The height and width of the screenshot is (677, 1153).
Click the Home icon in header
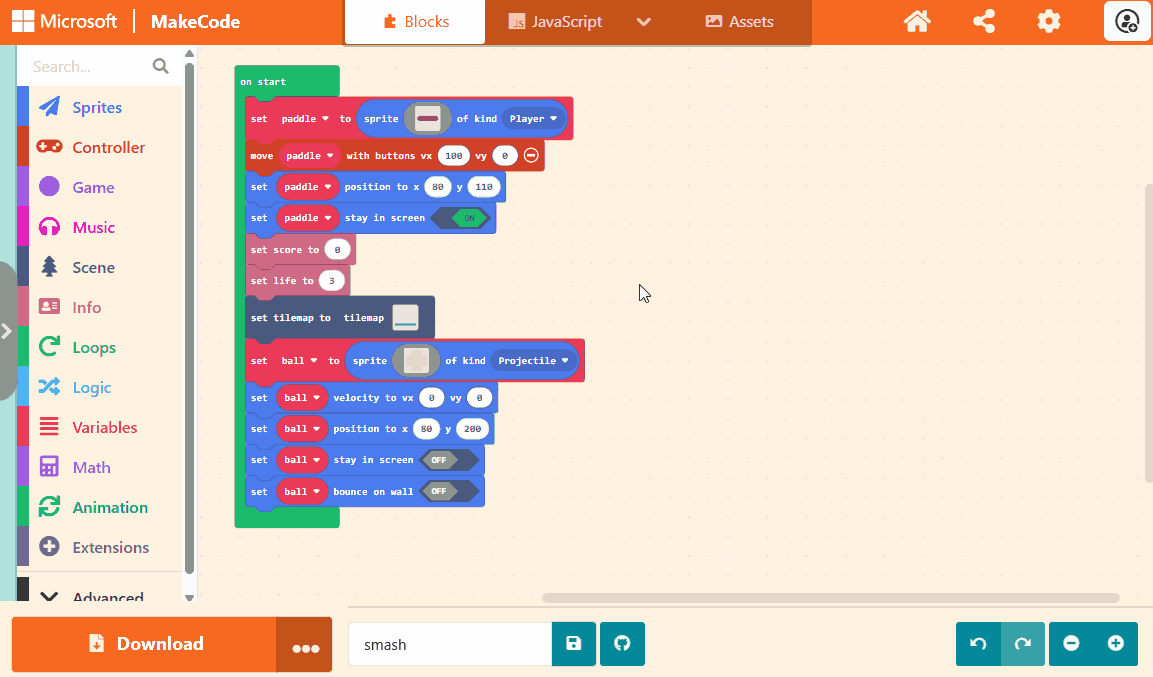(x=917, y=21)
